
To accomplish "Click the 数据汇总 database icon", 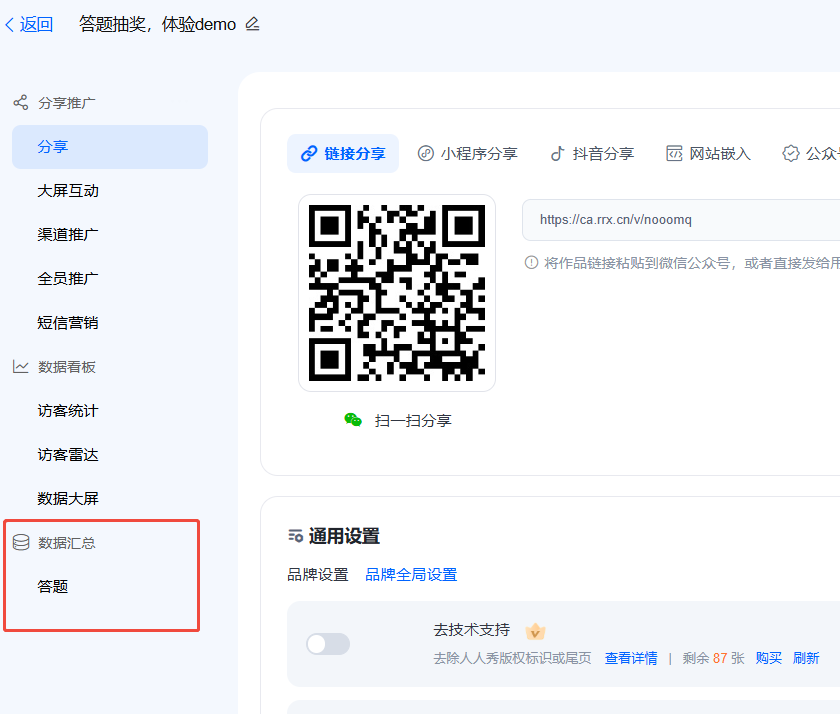I will pyautogui.click(x=21, y=543).
